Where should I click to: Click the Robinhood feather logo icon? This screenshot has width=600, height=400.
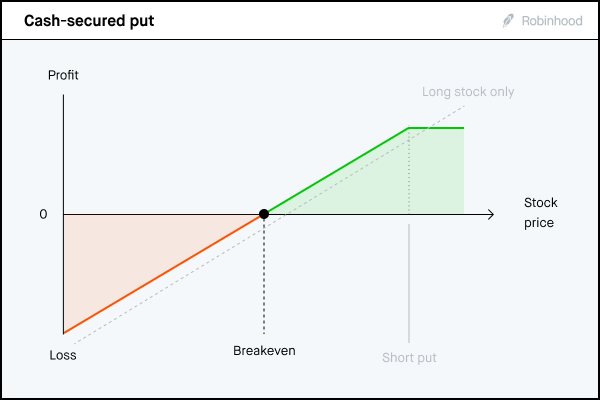pyautogui.click(x=508, y=20)
